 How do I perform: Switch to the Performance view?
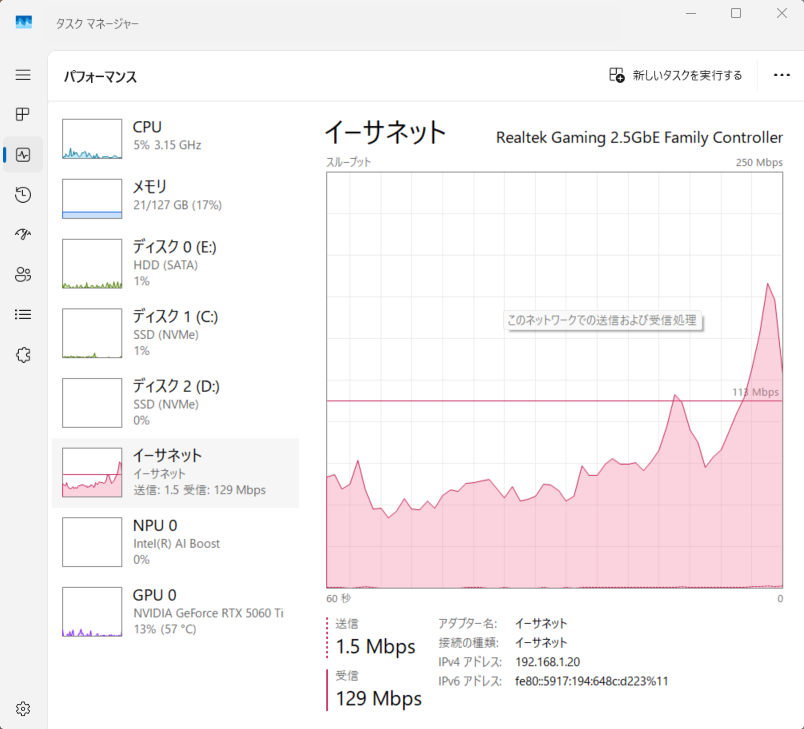pos(22,154)
